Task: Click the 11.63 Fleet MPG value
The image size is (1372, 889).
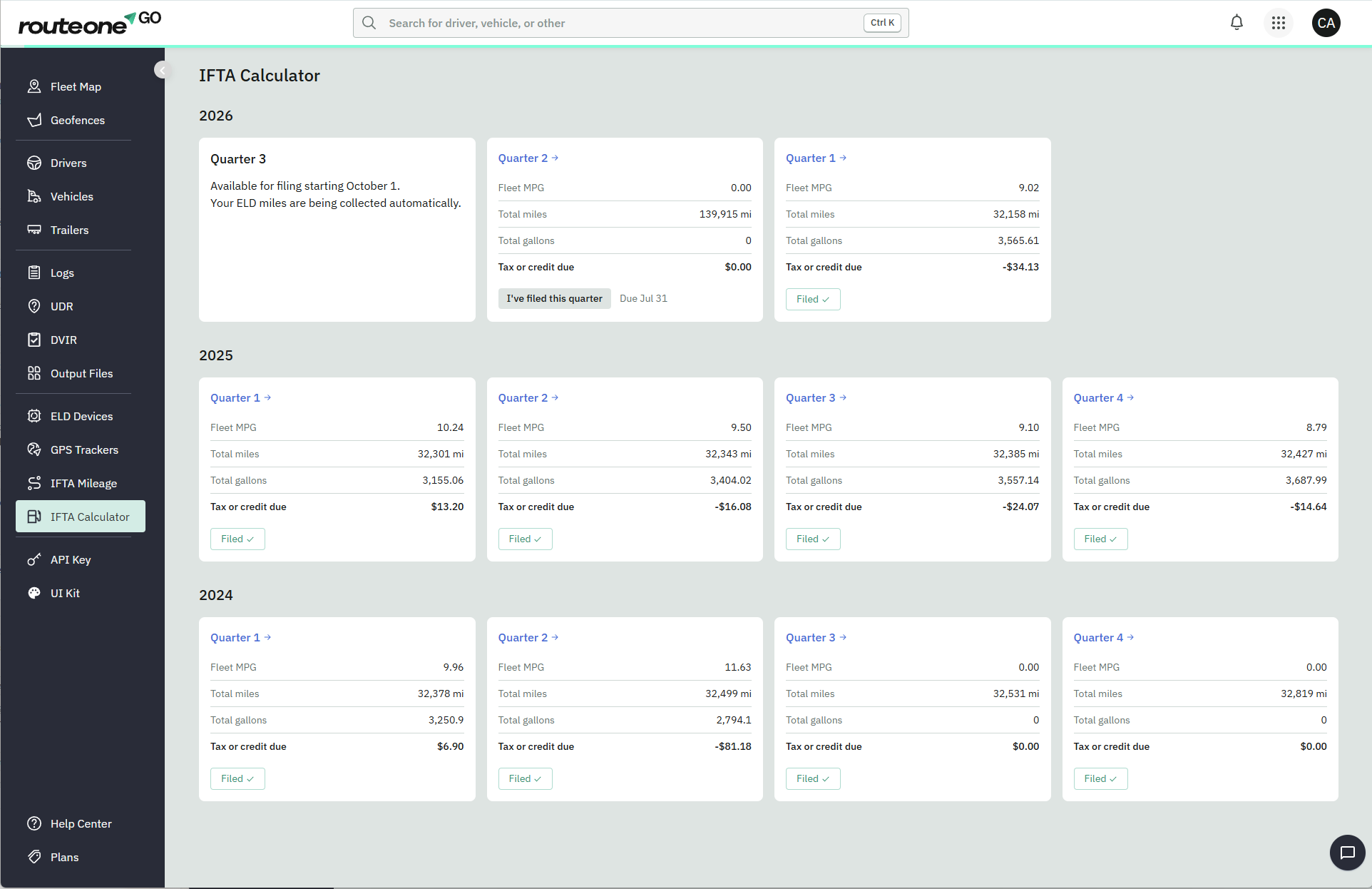Action: [x=738, y=667]
